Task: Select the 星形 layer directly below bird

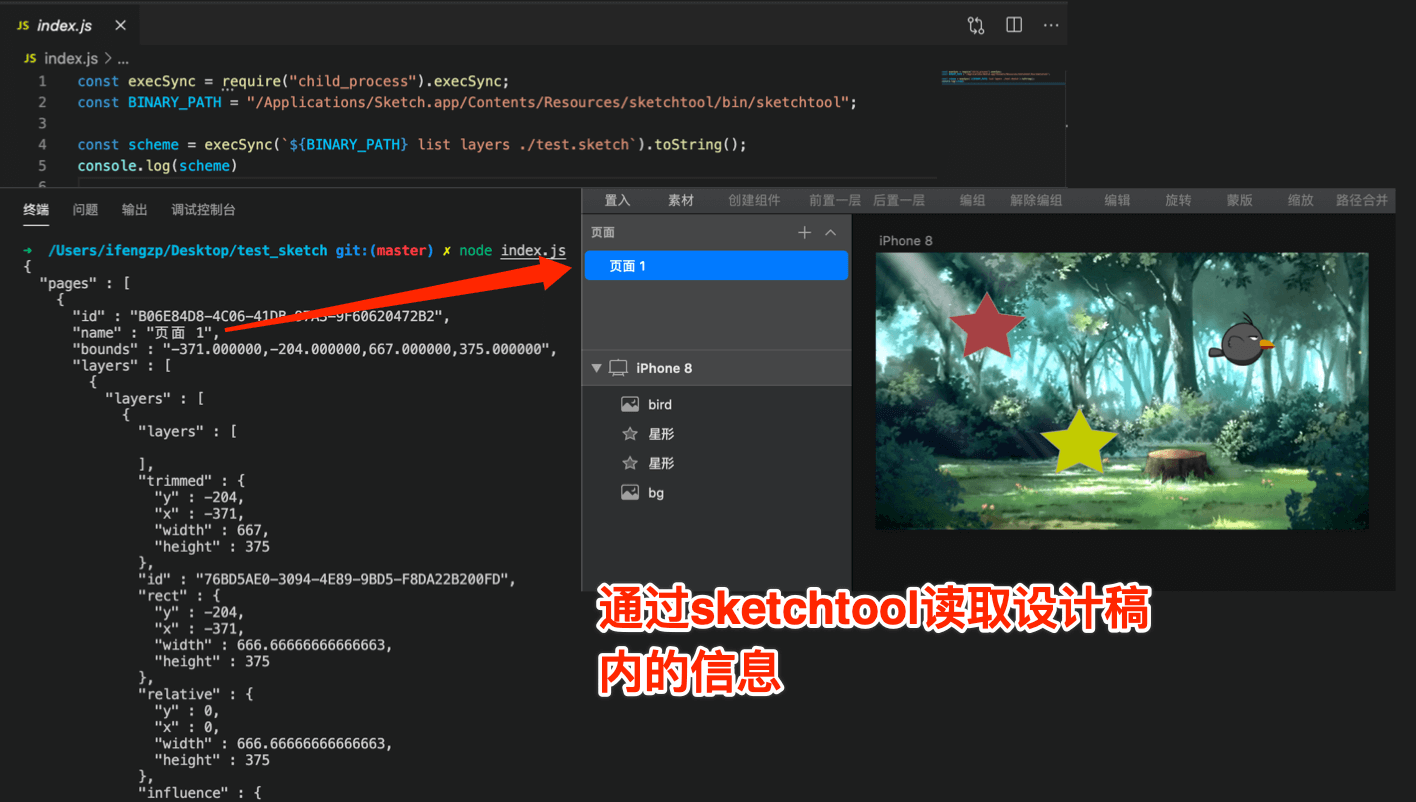Action: coord(716,434)
